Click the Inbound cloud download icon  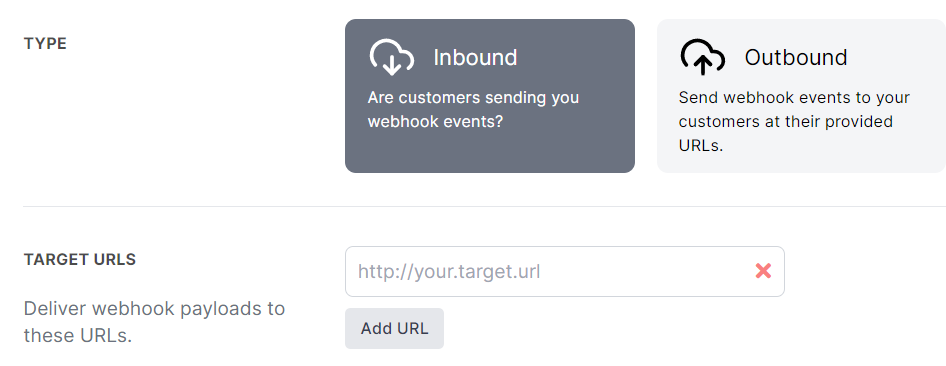(x=392, y=57)
